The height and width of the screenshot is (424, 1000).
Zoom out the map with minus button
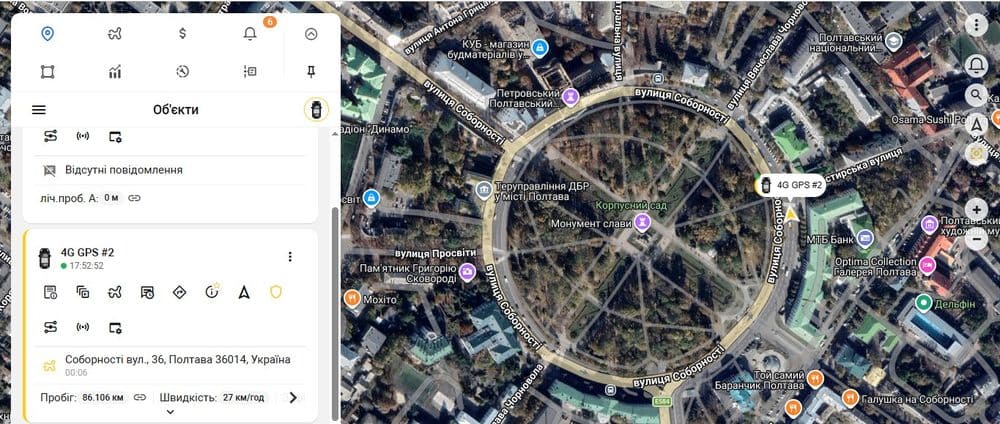point(976,239)
